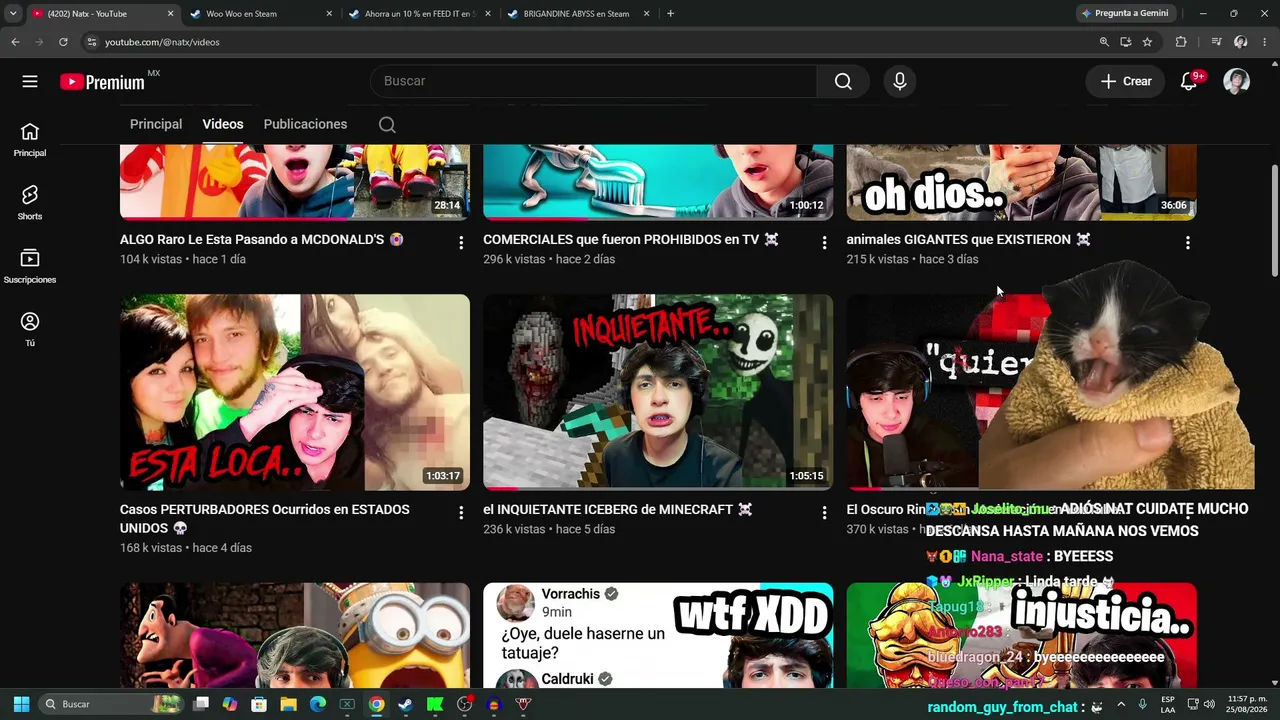This screenshot has height=720, width=1280.
Task: Open Copilot from the taskbar
Action: (230, 704)
